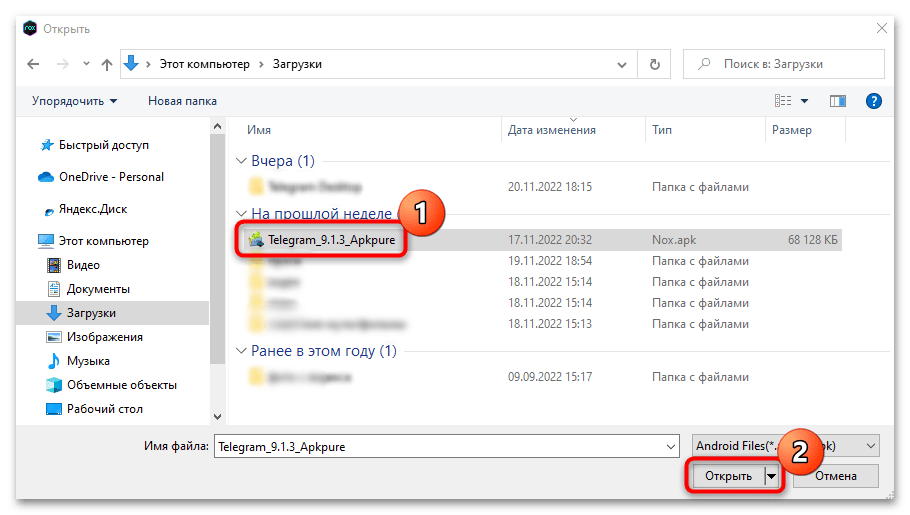Screen dimensions: 910x515
Task: Open the Упорядочить menu
Action: pyautogui.click(x=74, y=101)
